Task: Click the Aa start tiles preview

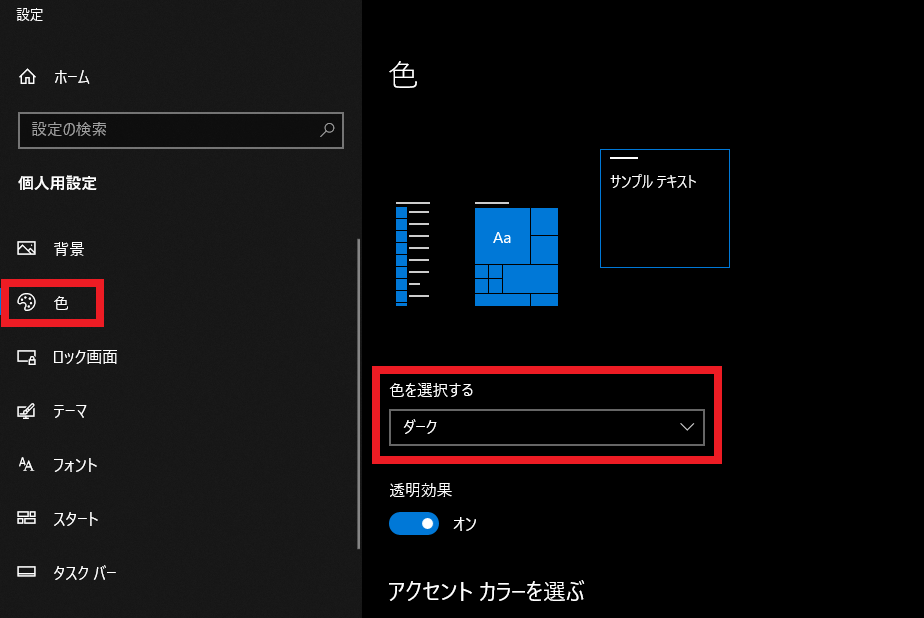Action: (516, 255)
